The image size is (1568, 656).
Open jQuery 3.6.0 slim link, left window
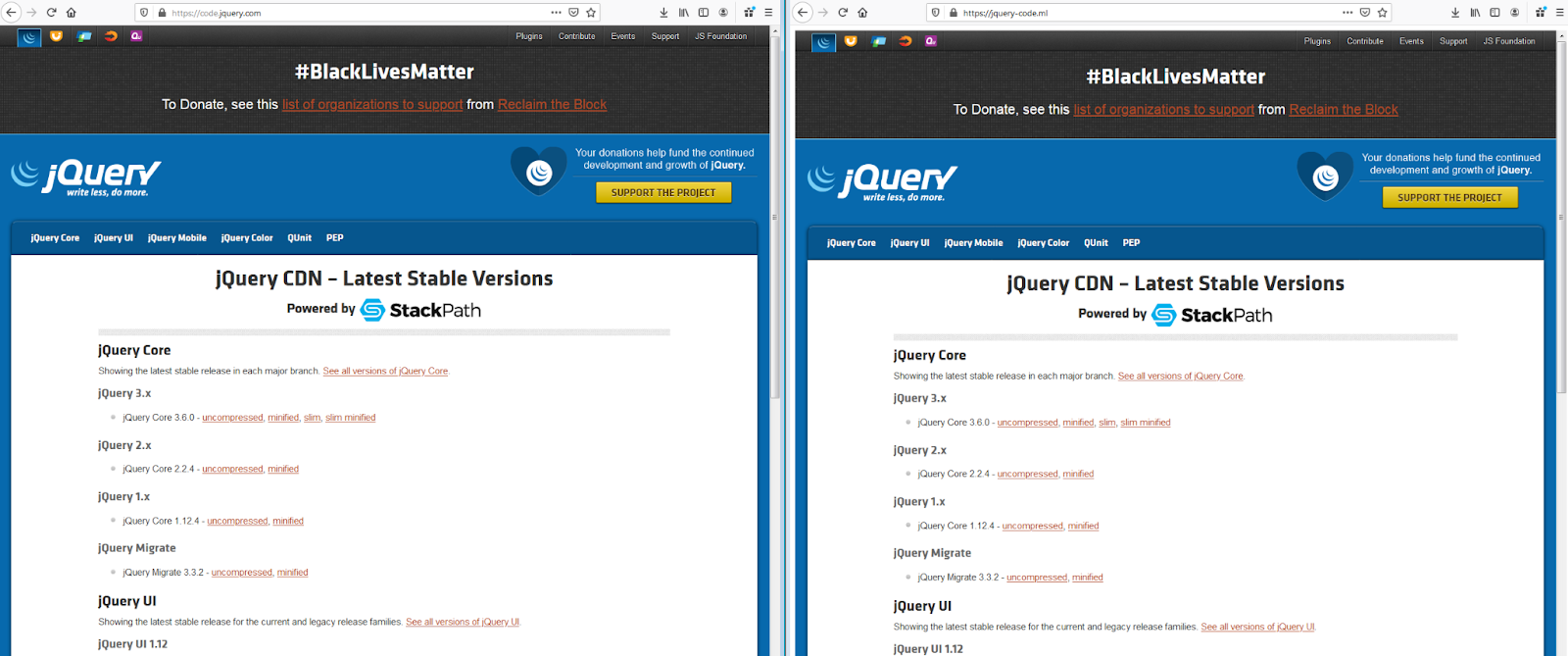pyautogui.click(x=312, y=418)
